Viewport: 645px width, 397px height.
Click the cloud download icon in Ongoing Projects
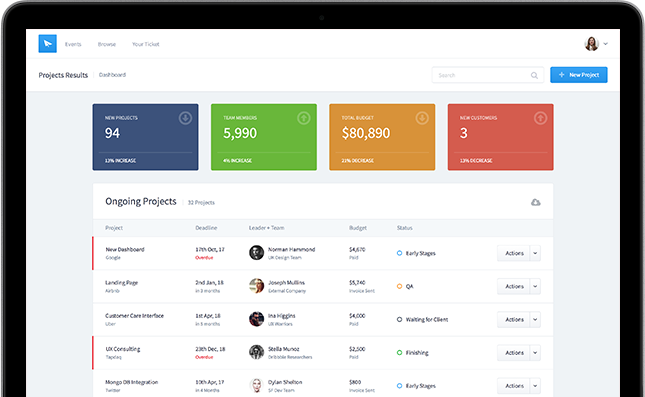536,202
